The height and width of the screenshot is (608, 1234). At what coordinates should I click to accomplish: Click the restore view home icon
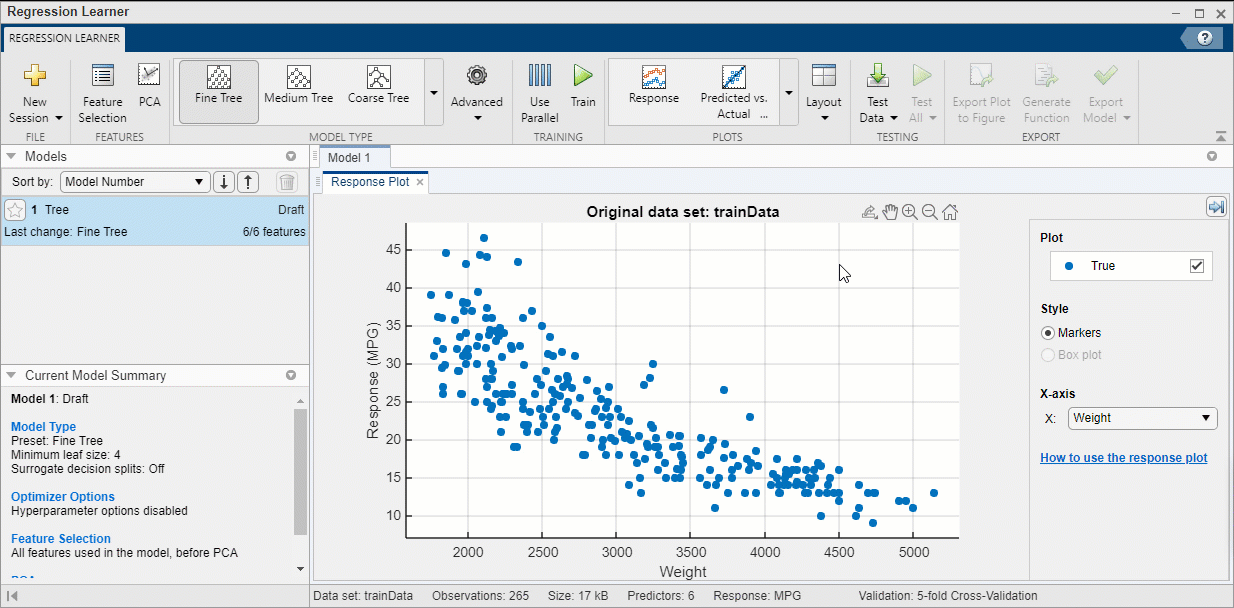pyautogui.click(x=950, y=212)
